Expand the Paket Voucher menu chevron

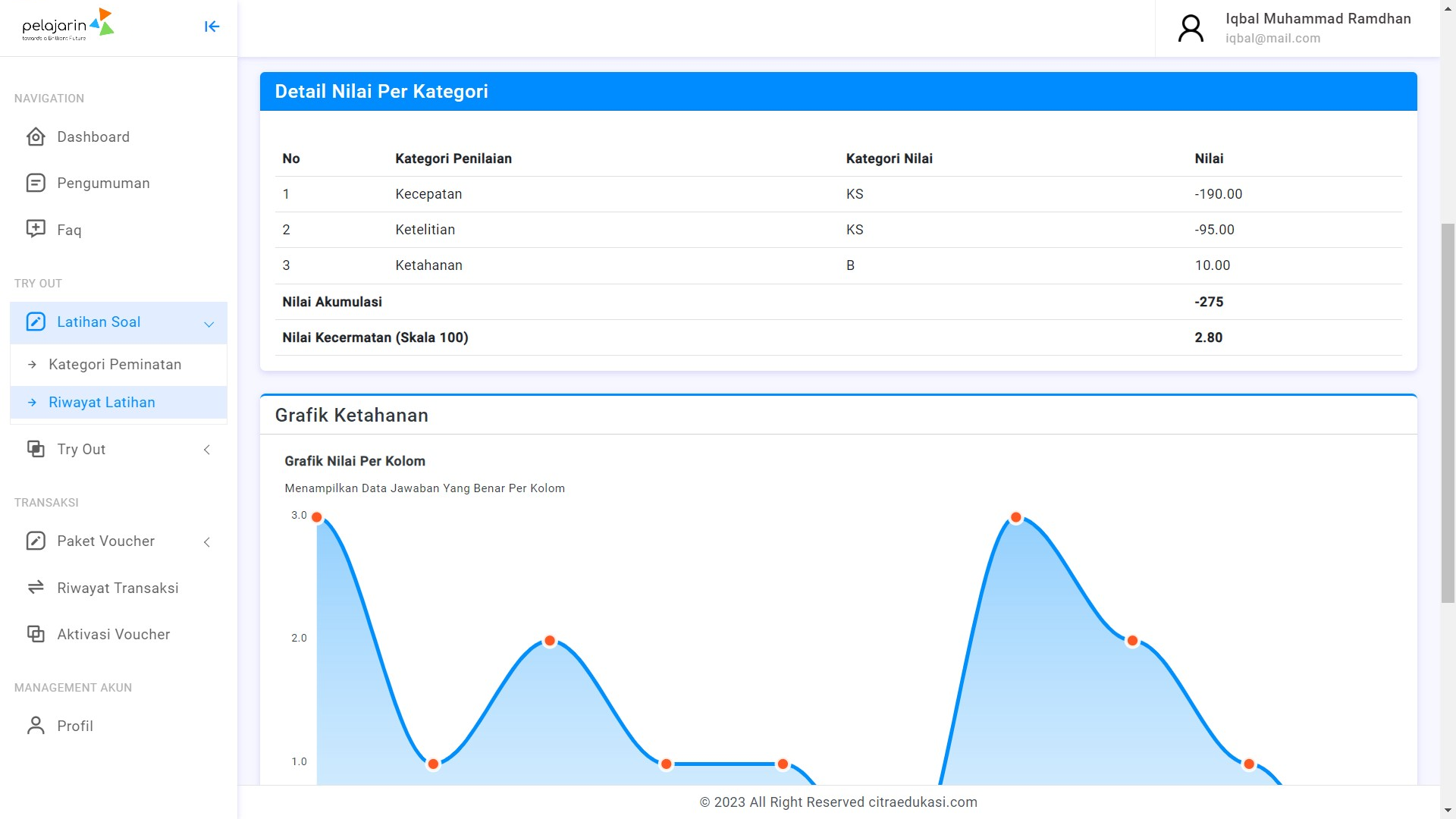(x=207, y=541)
